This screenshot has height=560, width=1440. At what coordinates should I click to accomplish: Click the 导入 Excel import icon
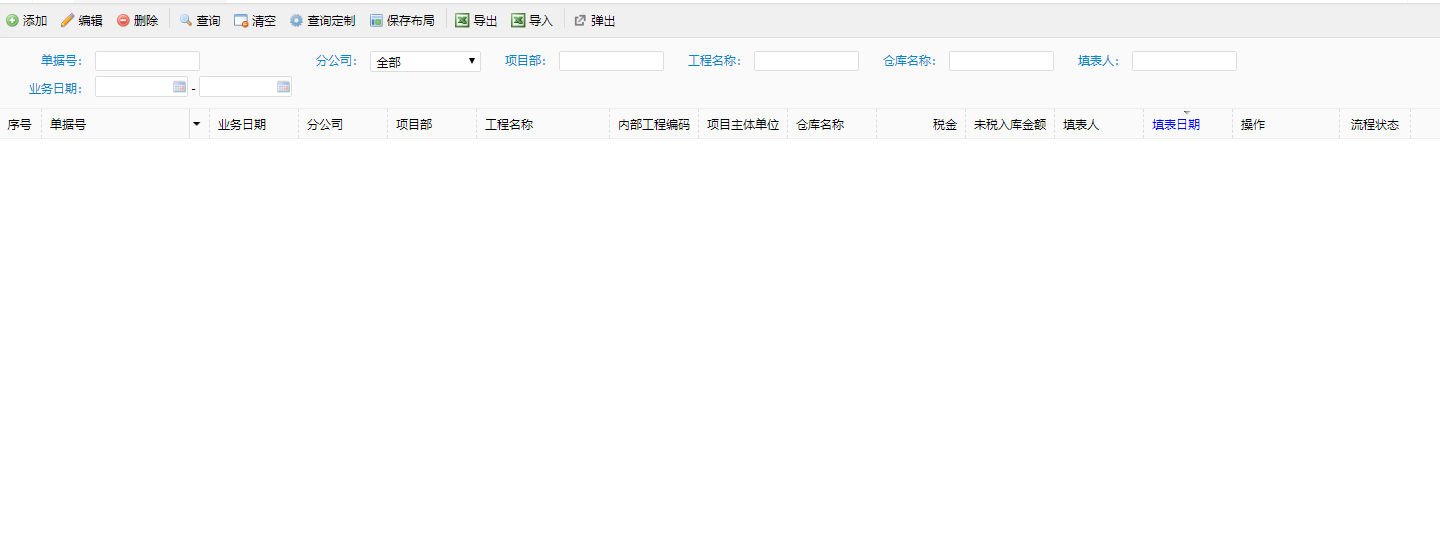[518, 20]
